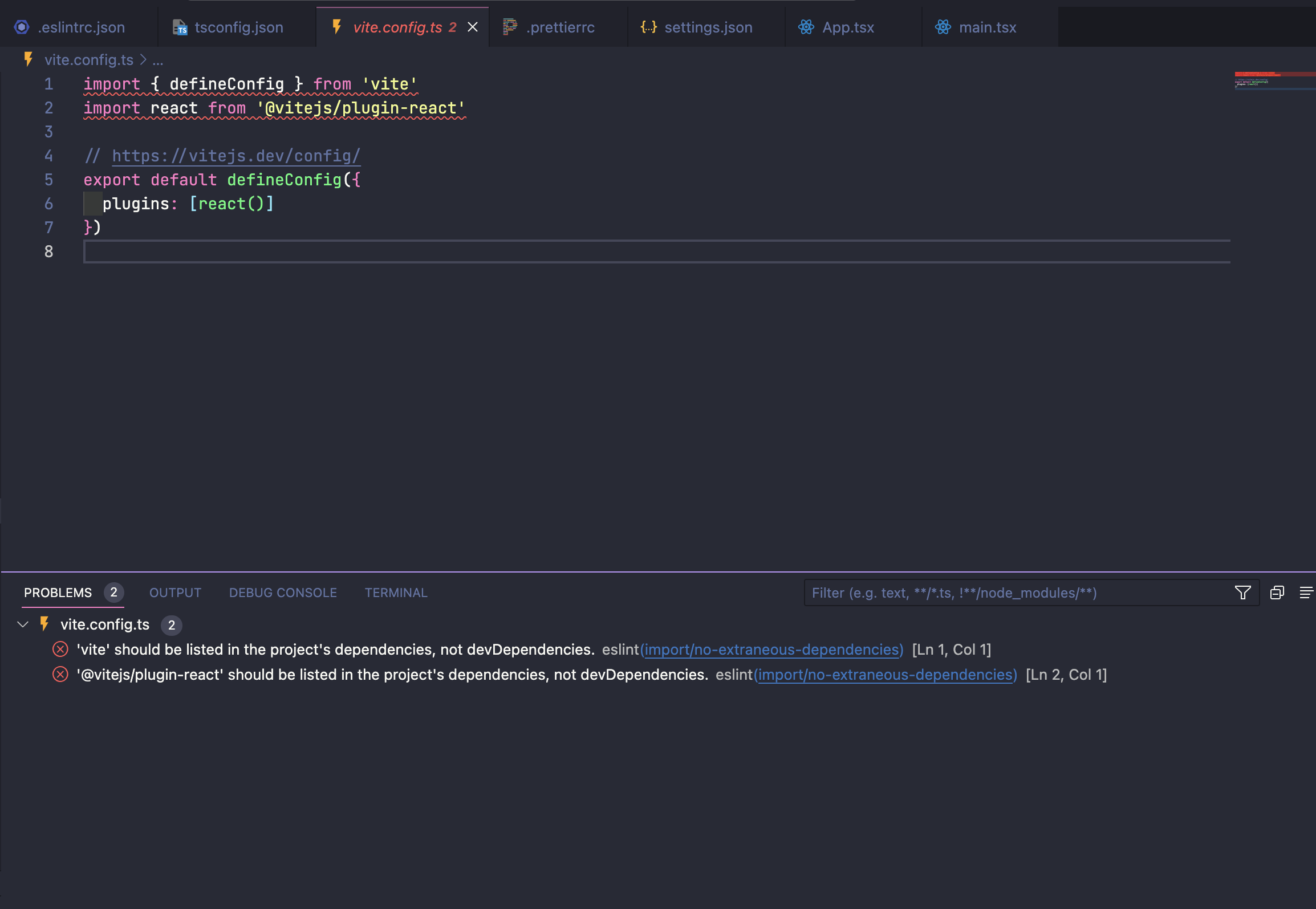The height and width of the screenshot is (909, 1316).
Task: Click defineConfig on the export default line
Action: tap(285, 180)
